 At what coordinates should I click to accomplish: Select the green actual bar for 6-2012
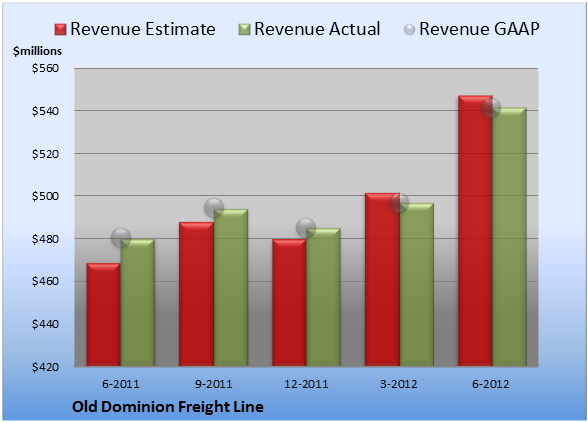509,237
